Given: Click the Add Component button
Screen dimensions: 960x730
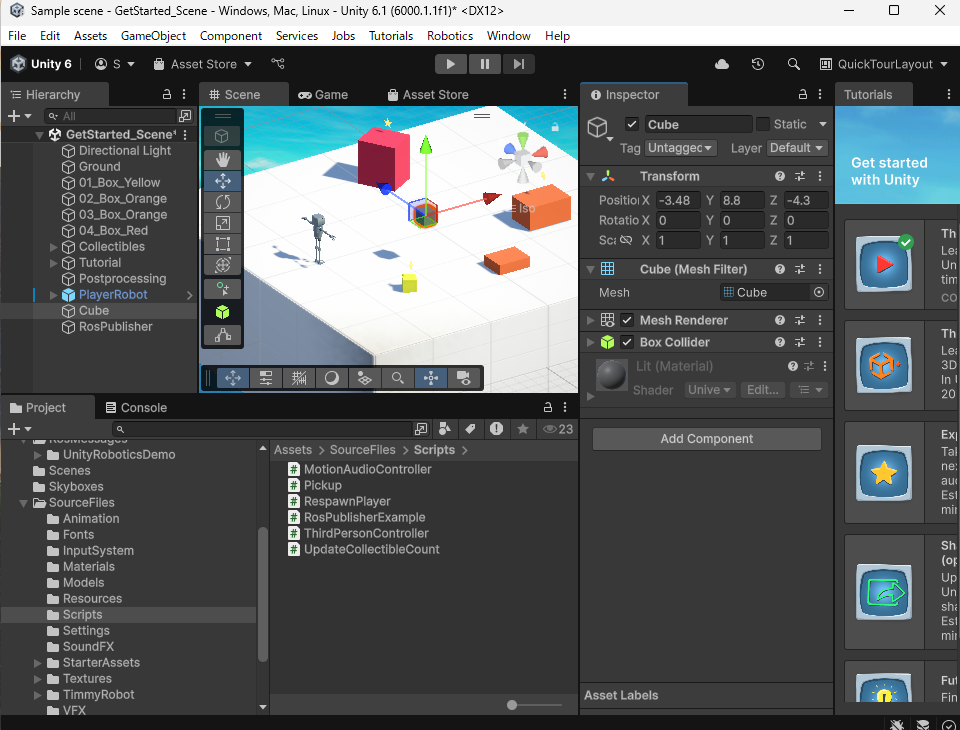Looking at the screenshot, I should pyautogui.click(x=707, y=438).
